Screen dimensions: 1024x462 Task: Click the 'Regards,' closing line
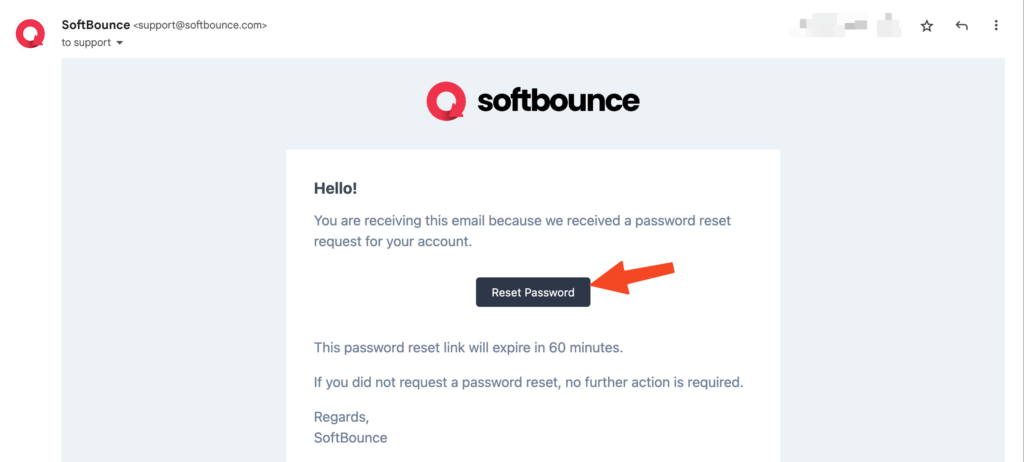[342, 416]
